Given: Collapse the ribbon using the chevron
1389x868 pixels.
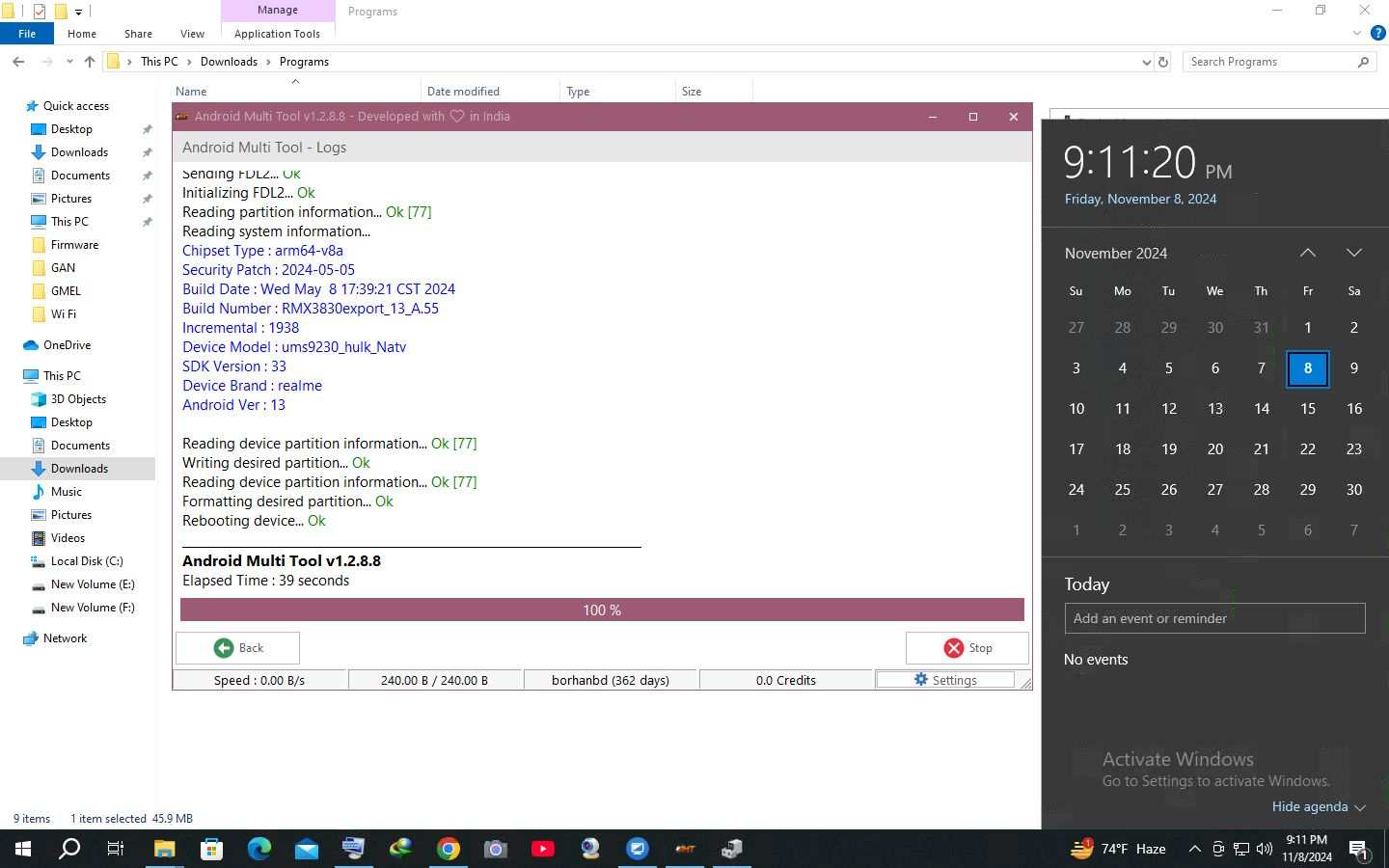Looking at the screenshot, I should coord(1357,33).
